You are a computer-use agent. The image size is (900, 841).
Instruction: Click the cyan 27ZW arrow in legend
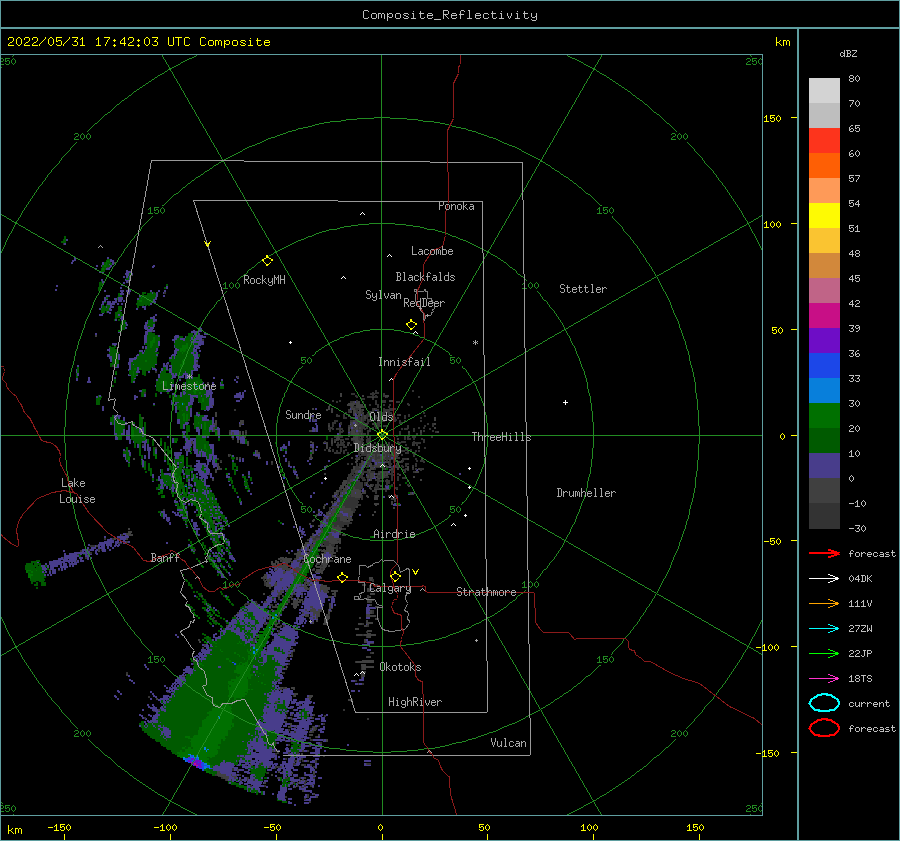(x=824, y=629)
